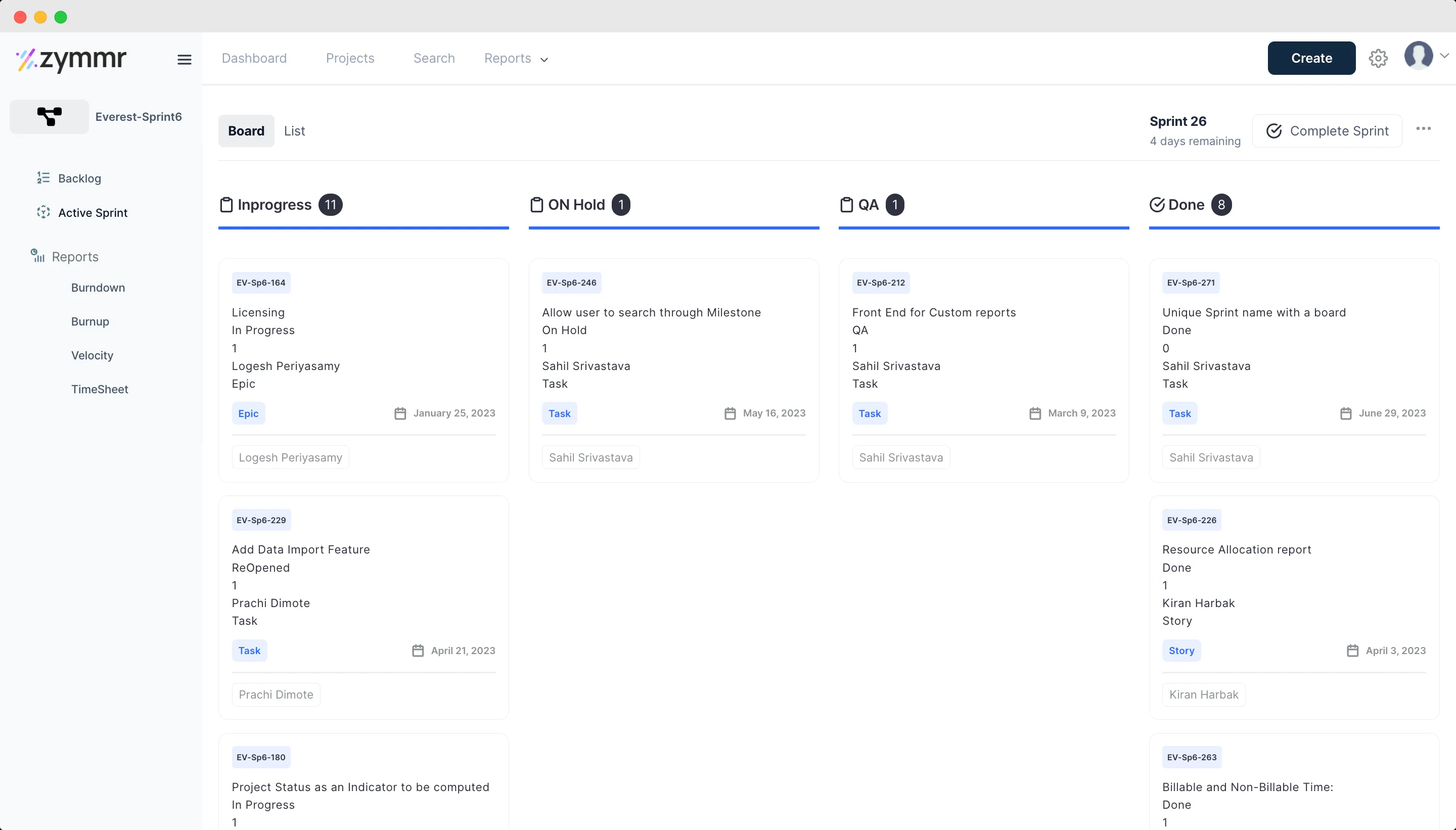Viewport: 1456px width, 830px height.
Task: Click the user profile avatar
Action: [x=1419, y=55]
